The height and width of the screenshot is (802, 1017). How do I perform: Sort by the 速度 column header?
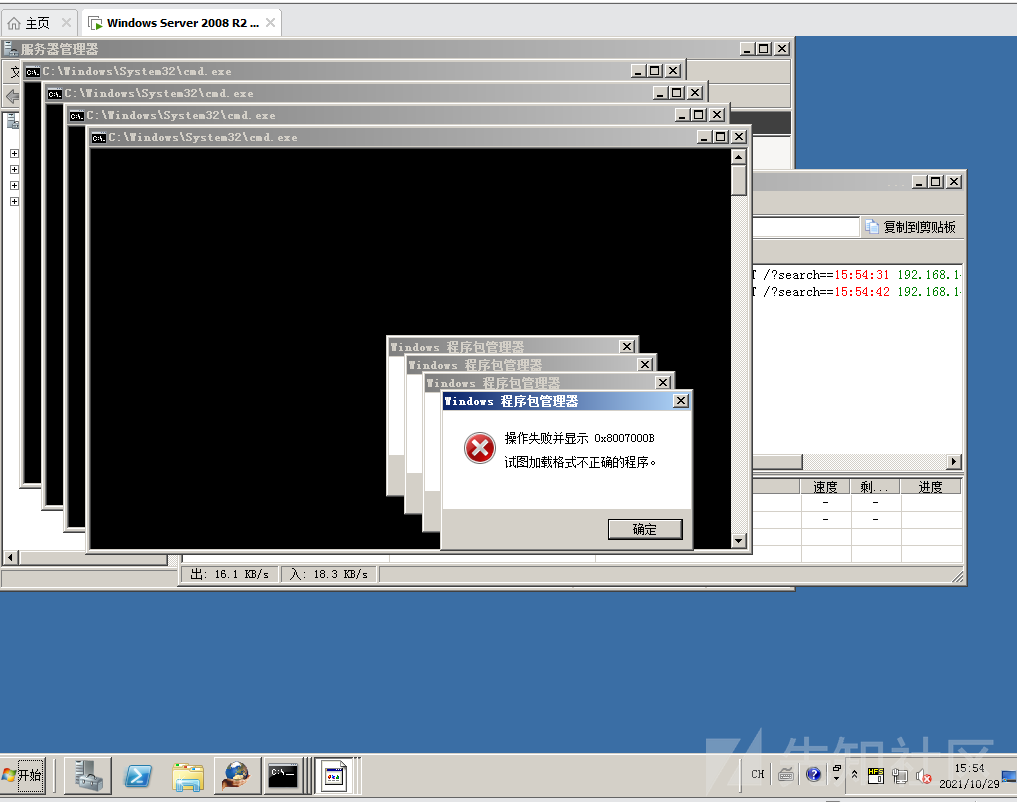click(x=825, y=486)
